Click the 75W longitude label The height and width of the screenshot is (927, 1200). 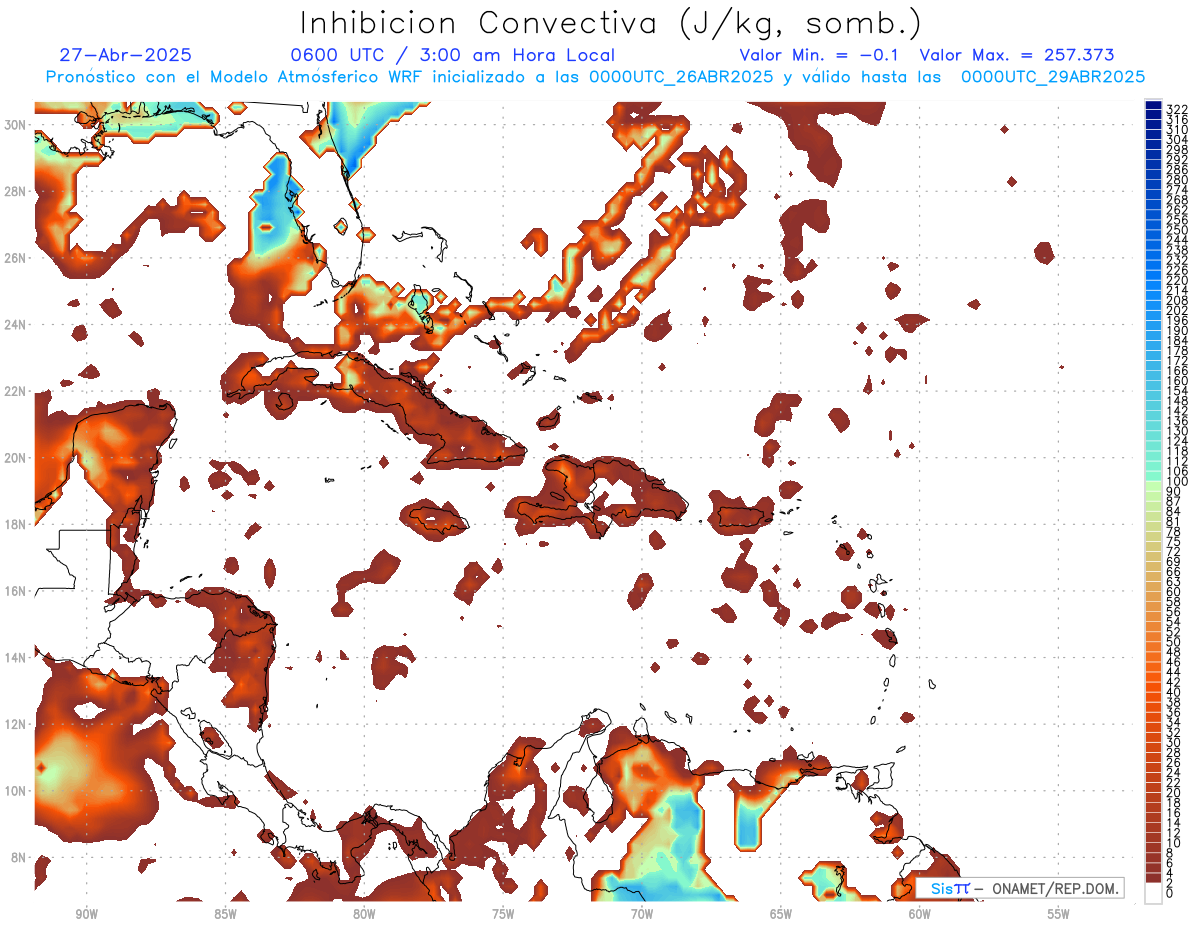(503, 914)
